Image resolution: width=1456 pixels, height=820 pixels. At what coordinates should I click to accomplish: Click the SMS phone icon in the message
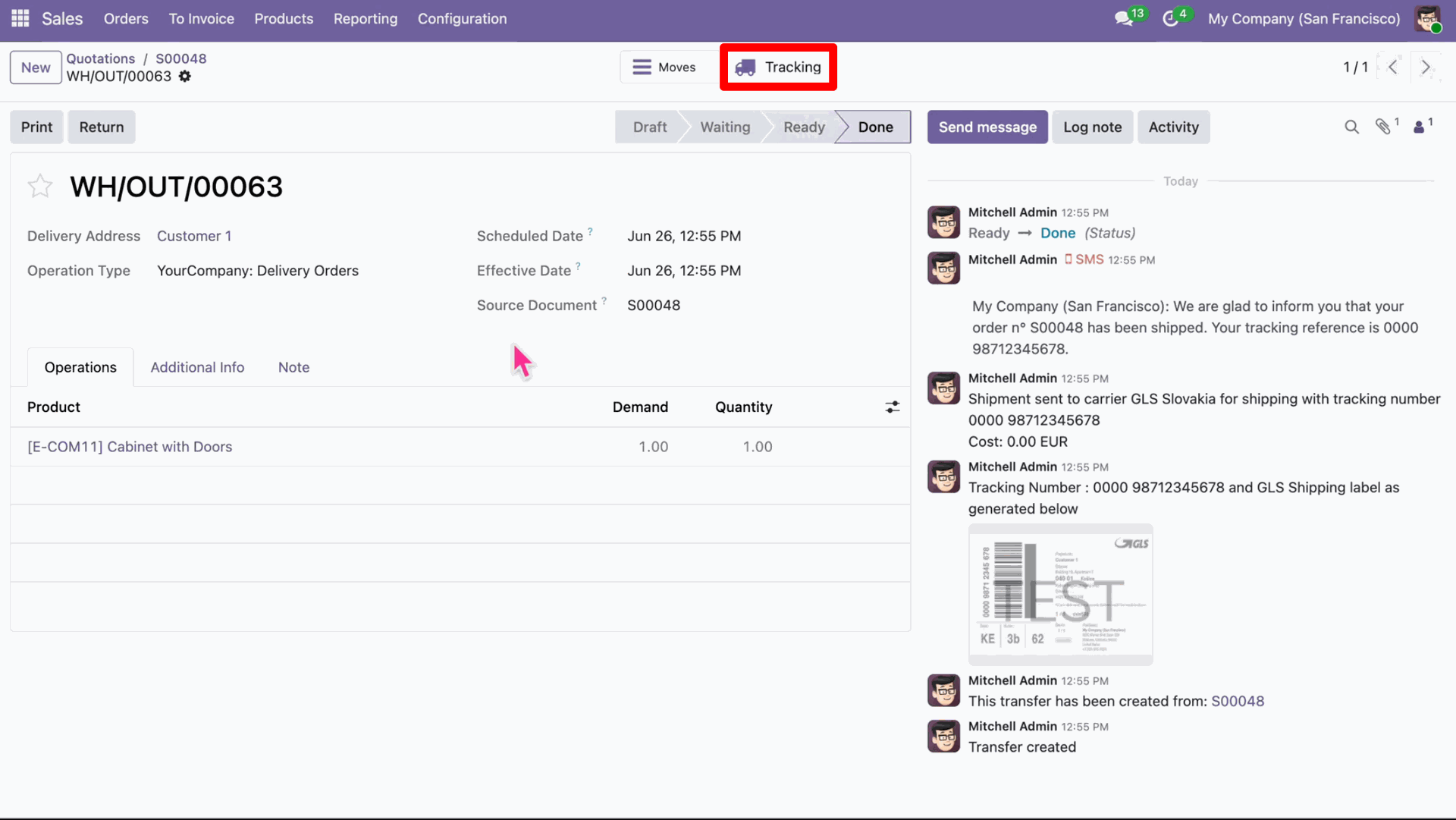click(1068, 259)
